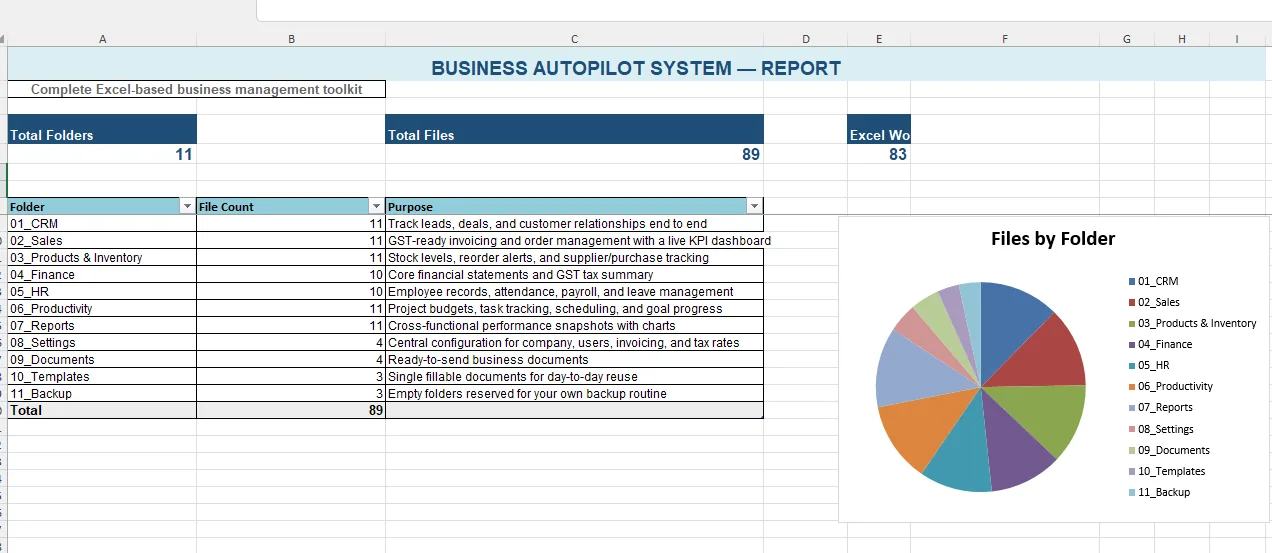Open the Purpose column filter dropdown
Viewport: 1272px width, 553px height.
point(755,206)
